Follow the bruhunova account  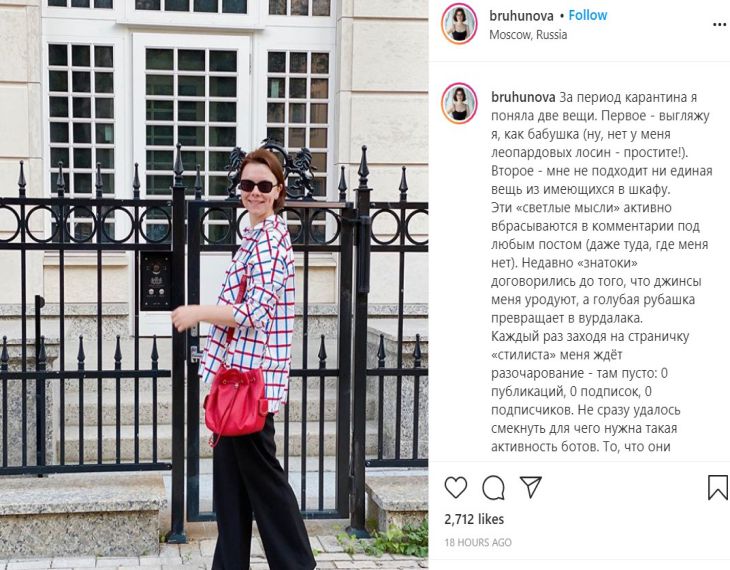click(588, 15)
